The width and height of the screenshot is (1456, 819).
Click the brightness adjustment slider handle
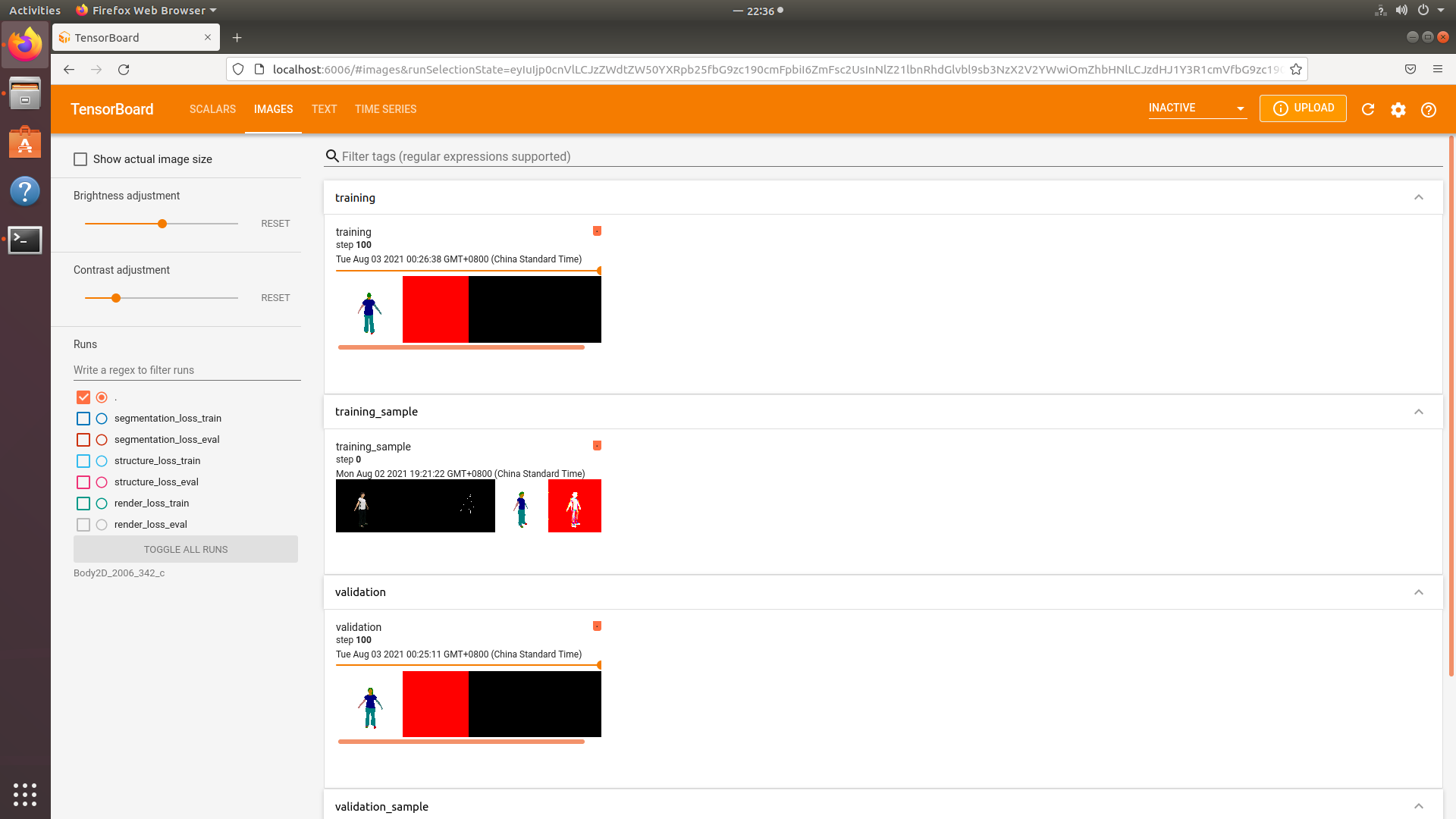[x=162, y=224]
